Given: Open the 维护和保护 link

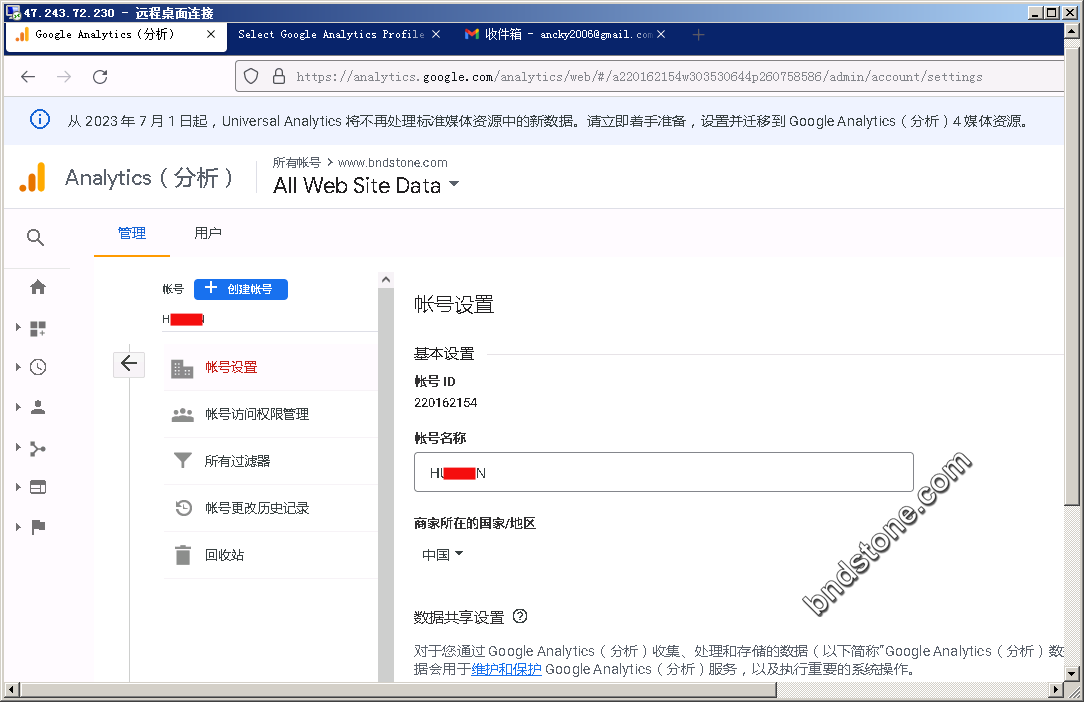Looking at the screenshot, I should (x=506, y=669).
